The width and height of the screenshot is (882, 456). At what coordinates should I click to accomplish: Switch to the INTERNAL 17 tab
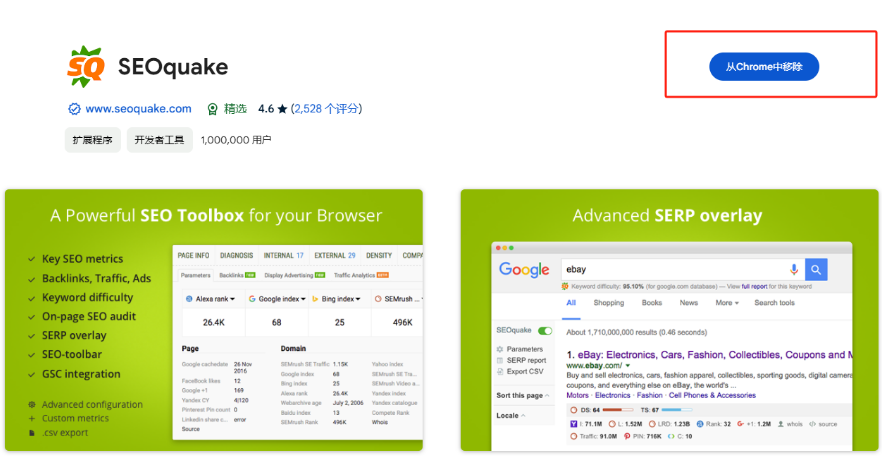pyautogui.click(x=284, y=255)
